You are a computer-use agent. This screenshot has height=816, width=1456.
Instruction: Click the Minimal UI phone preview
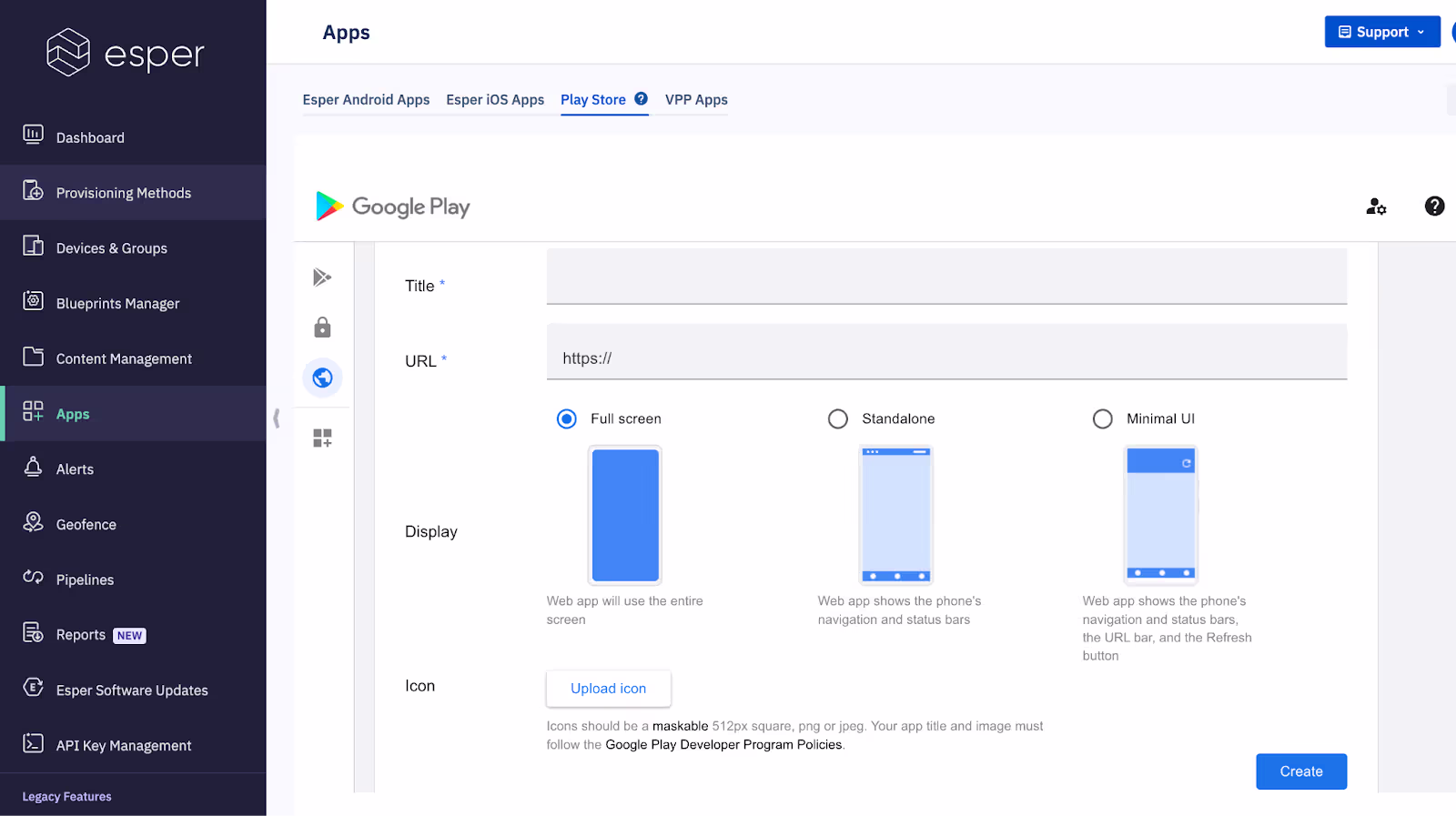[1161, 515]
